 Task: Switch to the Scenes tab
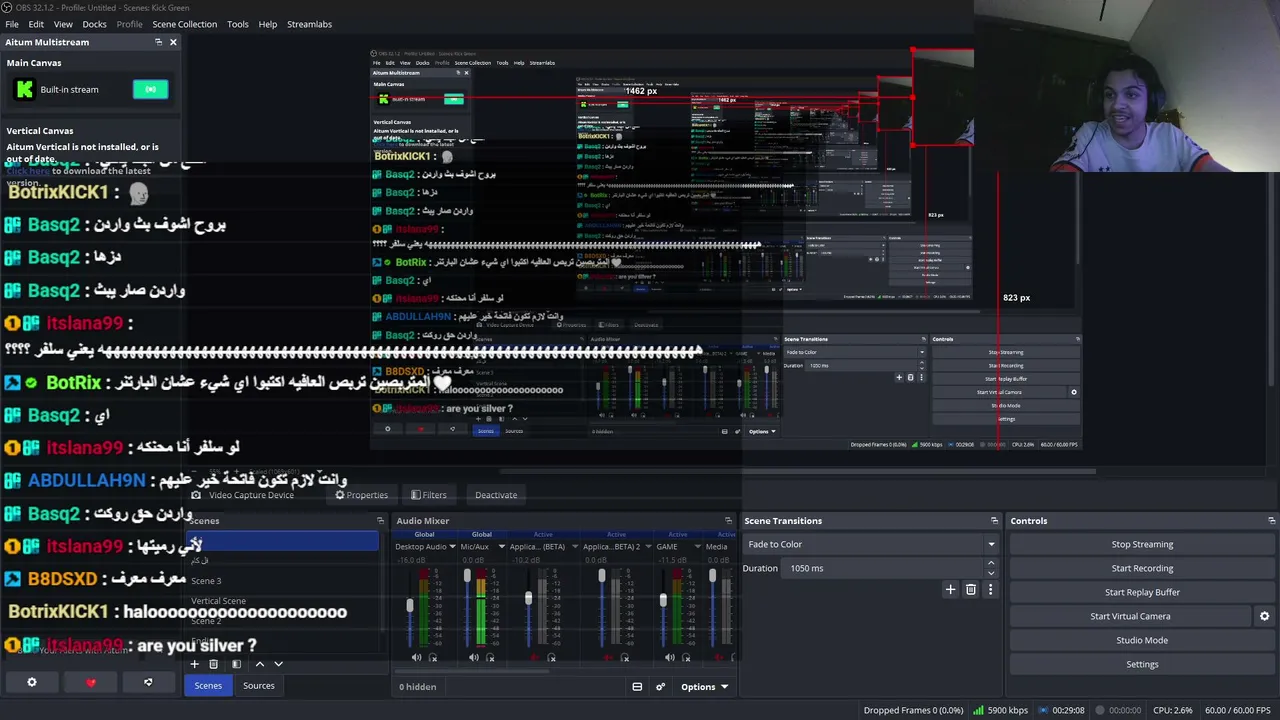[208, 686]
